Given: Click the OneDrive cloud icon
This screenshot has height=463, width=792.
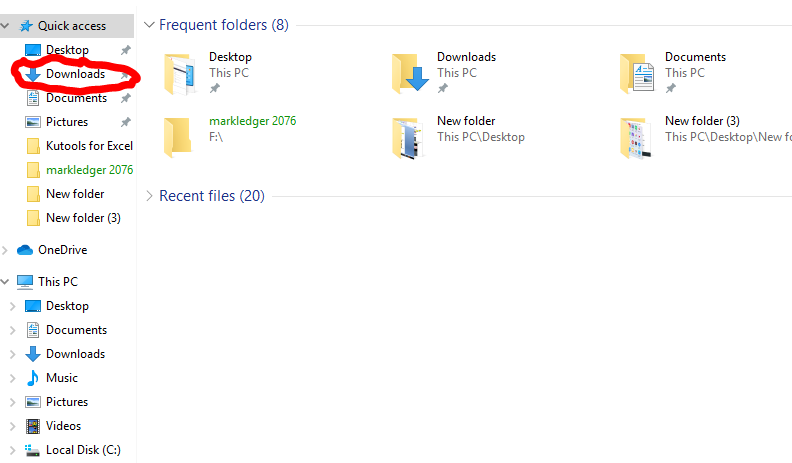Looking at the screenshot, I should (25, 250).
